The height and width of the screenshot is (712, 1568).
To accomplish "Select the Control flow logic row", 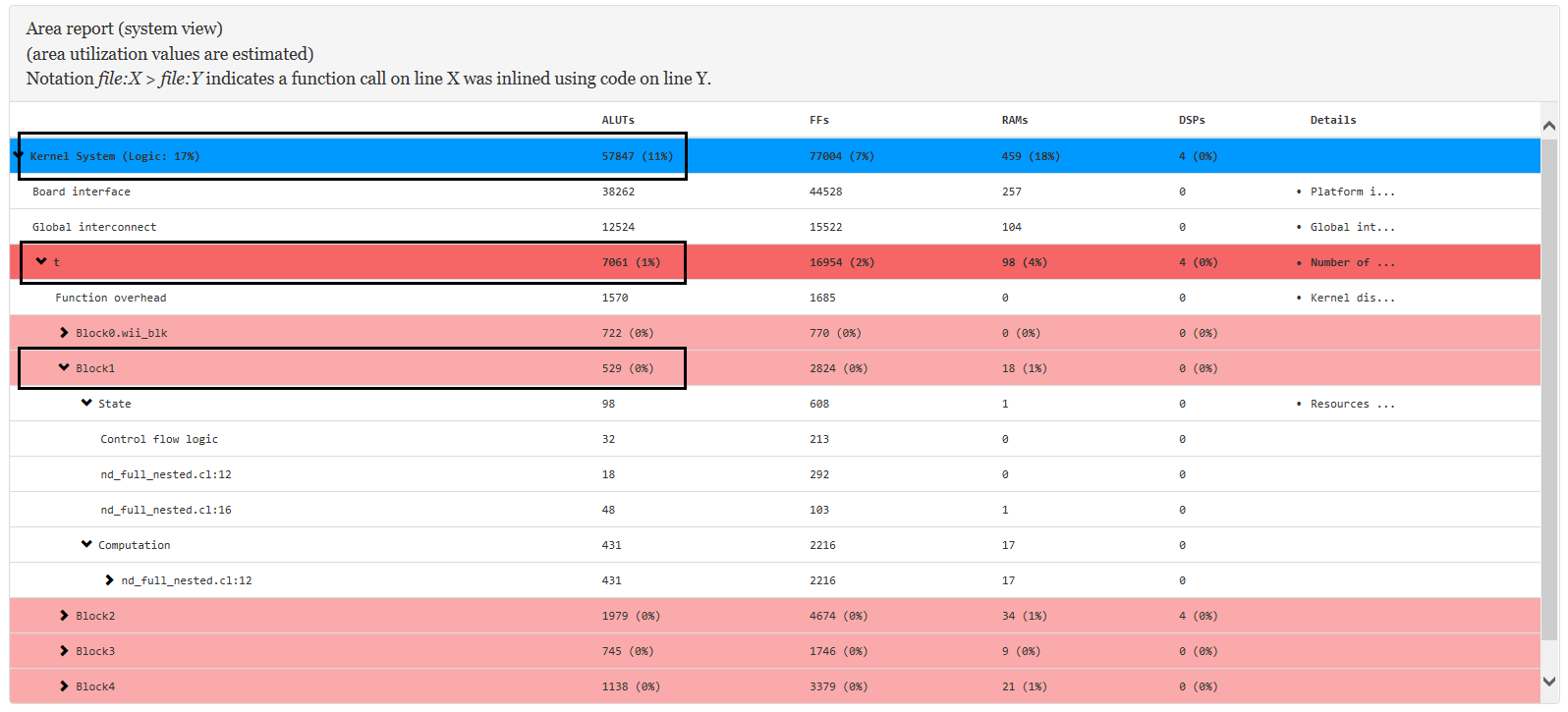I will 159,439.
